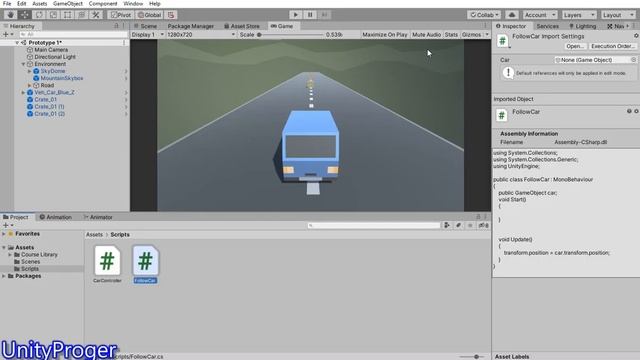640x360 pixels.
Task: Open the Layout dropdown
Action: (618, 15)
